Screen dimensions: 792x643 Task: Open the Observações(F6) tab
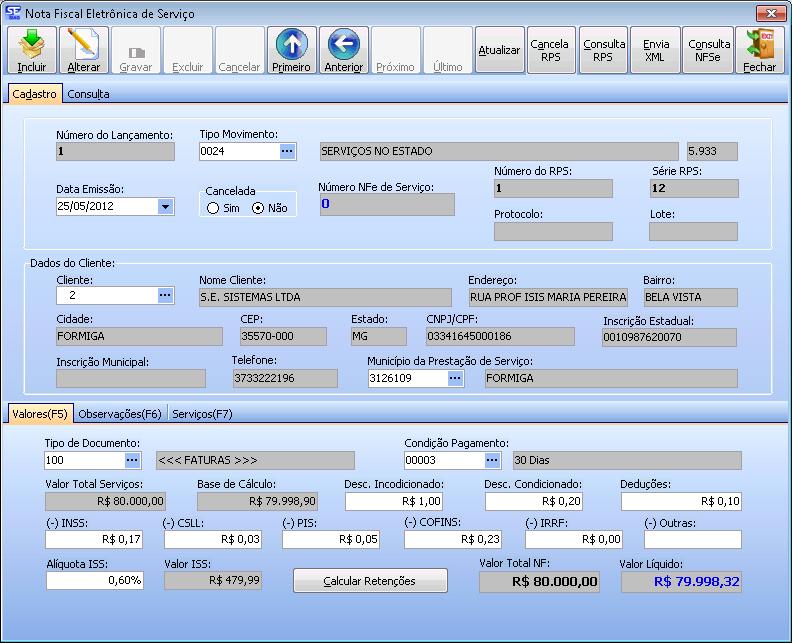click(x=120, y=413)
